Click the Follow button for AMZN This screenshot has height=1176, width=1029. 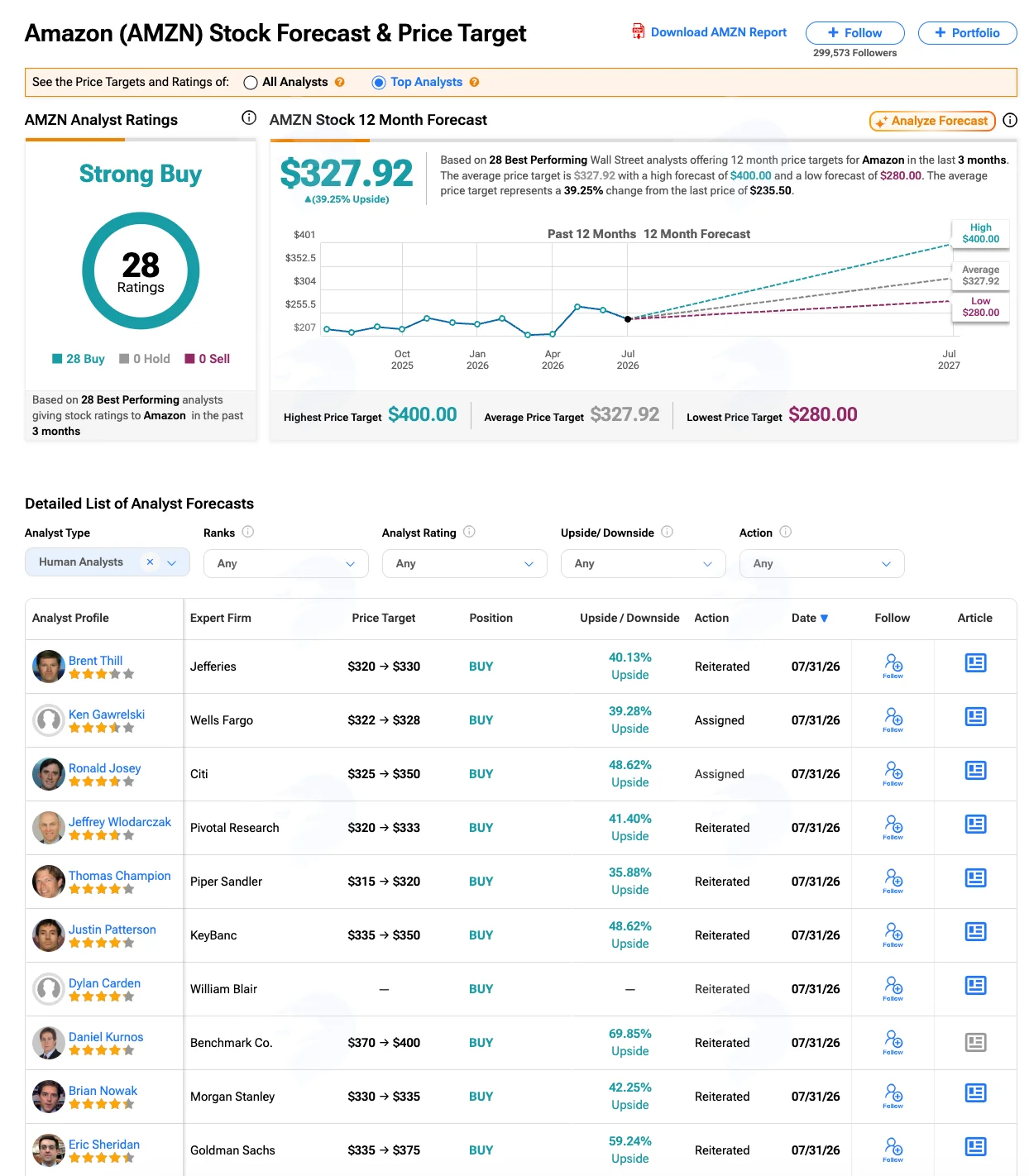pos(855,33)
